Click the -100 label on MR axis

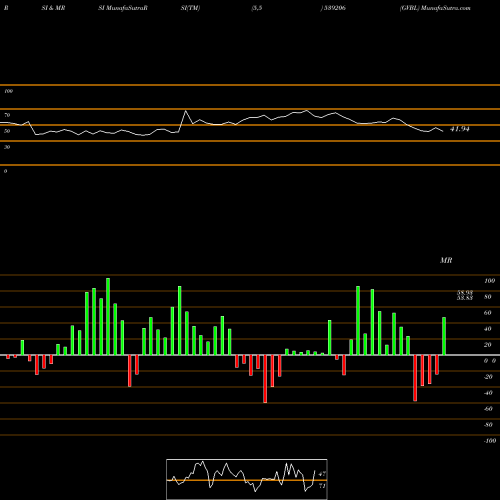[490, 441]
